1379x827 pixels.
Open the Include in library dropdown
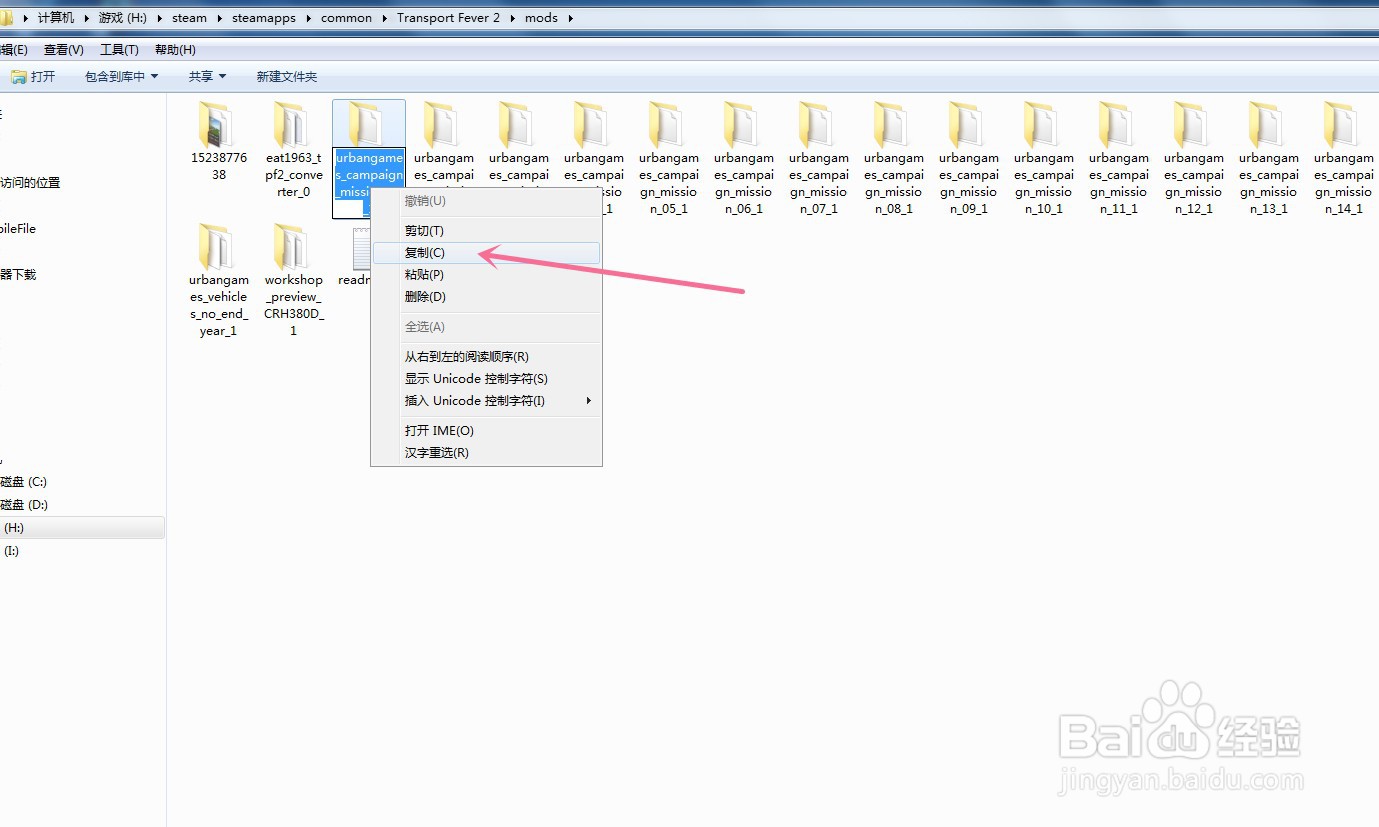[121, 76]
